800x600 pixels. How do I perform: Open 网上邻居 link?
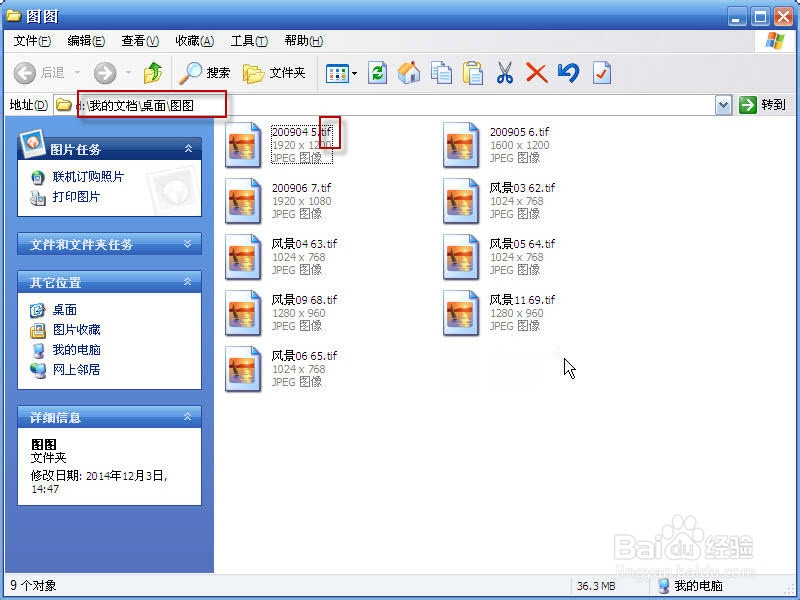click(x=76, y=369)
